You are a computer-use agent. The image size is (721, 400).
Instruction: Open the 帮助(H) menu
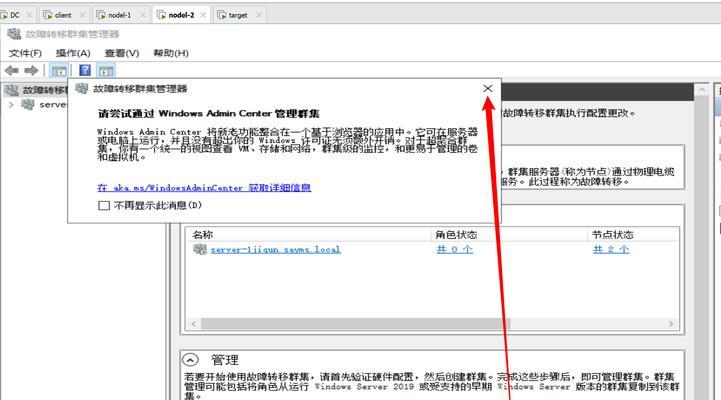coord(171,53)
